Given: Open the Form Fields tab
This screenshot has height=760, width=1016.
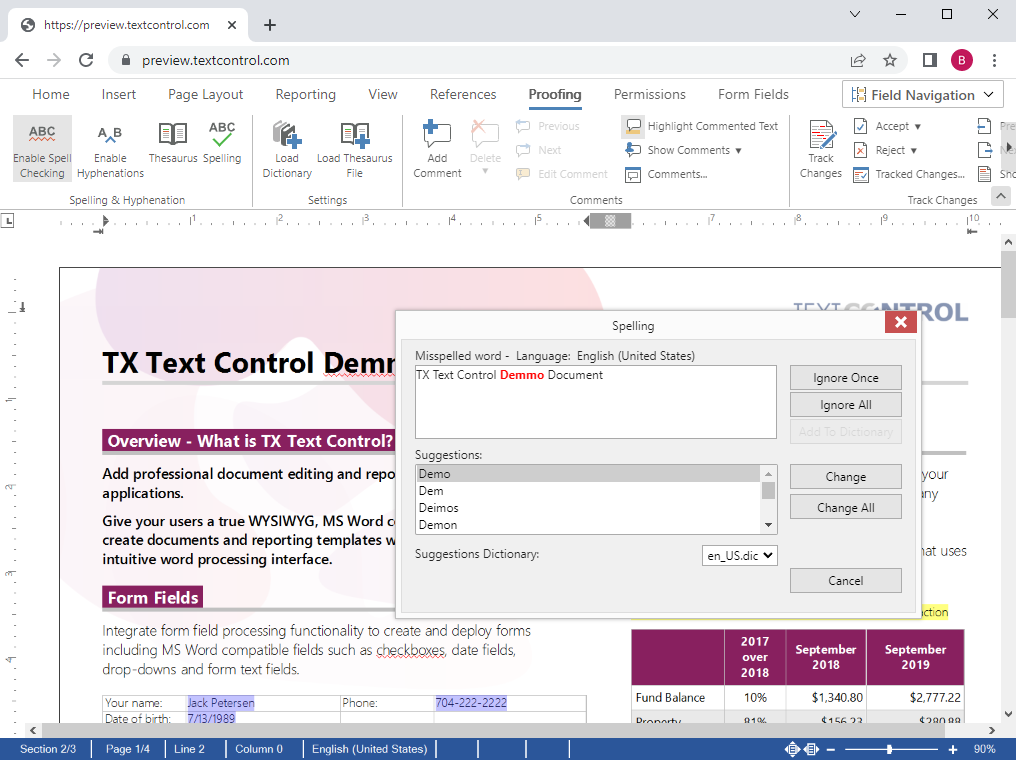Looking at the screenshot, I should tap(753, 94).
